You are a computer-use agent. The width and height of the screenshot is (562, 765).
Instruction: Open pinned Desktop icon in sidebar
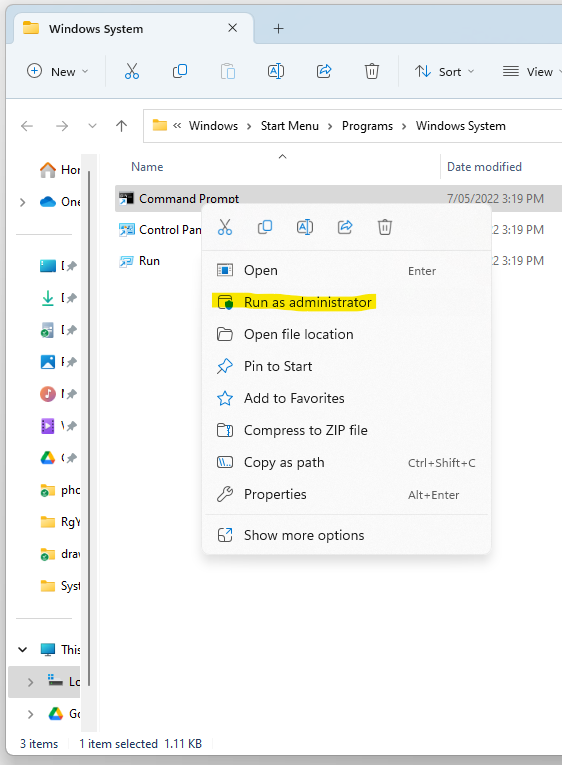tap(48, 266)
